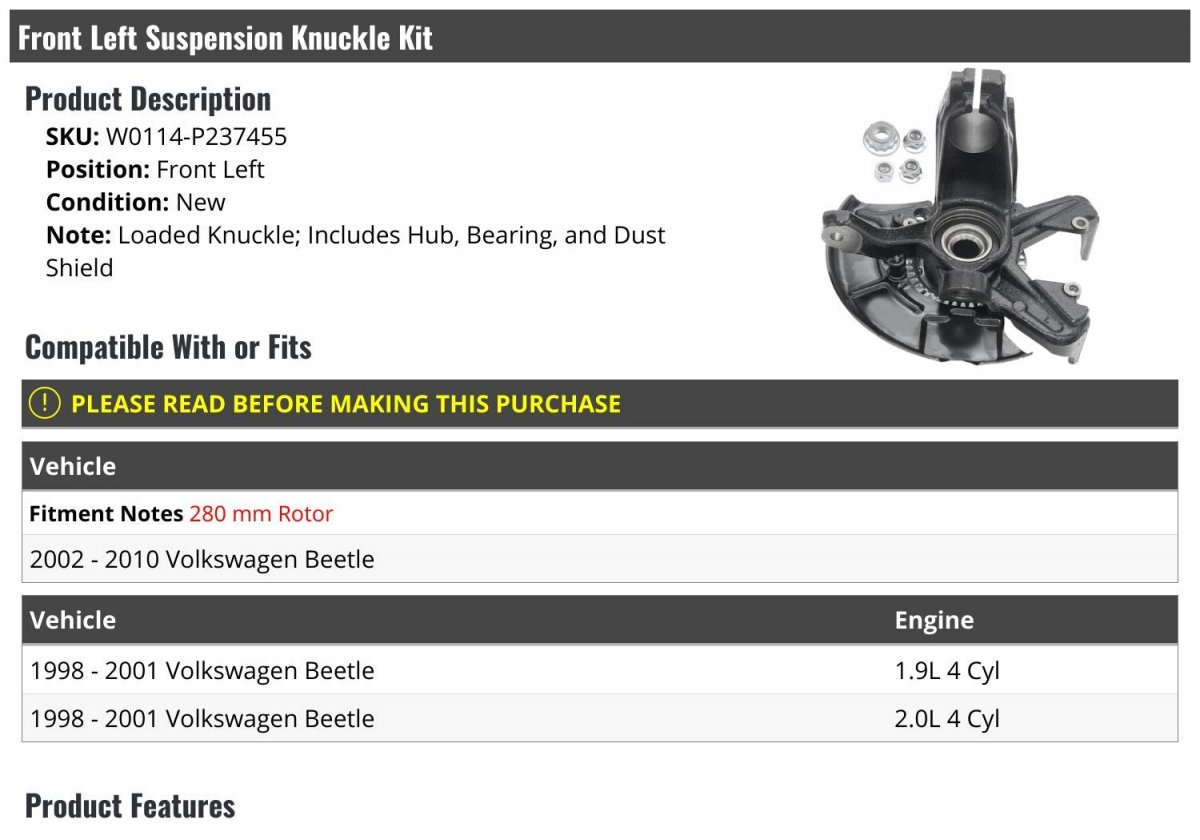The height and width of the screenshot is (840, 1200).
Task: Click the Loaded Knuckle note text
Action: pyautogui.click(x=390, y=236)
